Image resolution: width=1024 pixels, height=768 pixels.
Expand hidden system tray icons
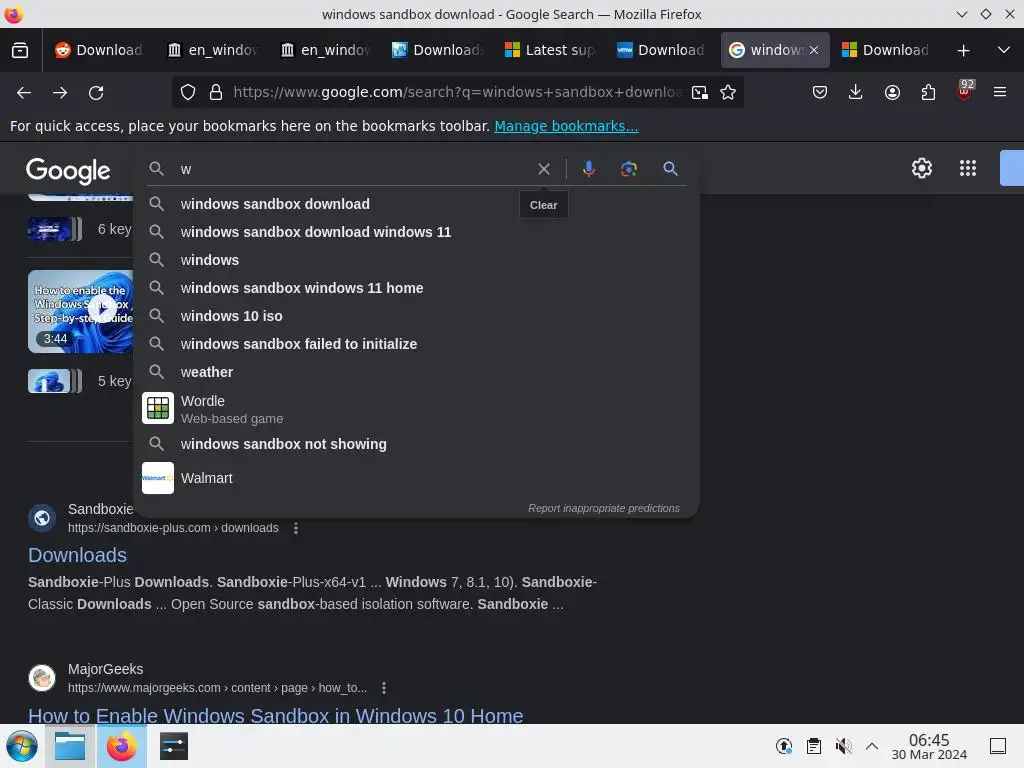click(x=872, y=746)
